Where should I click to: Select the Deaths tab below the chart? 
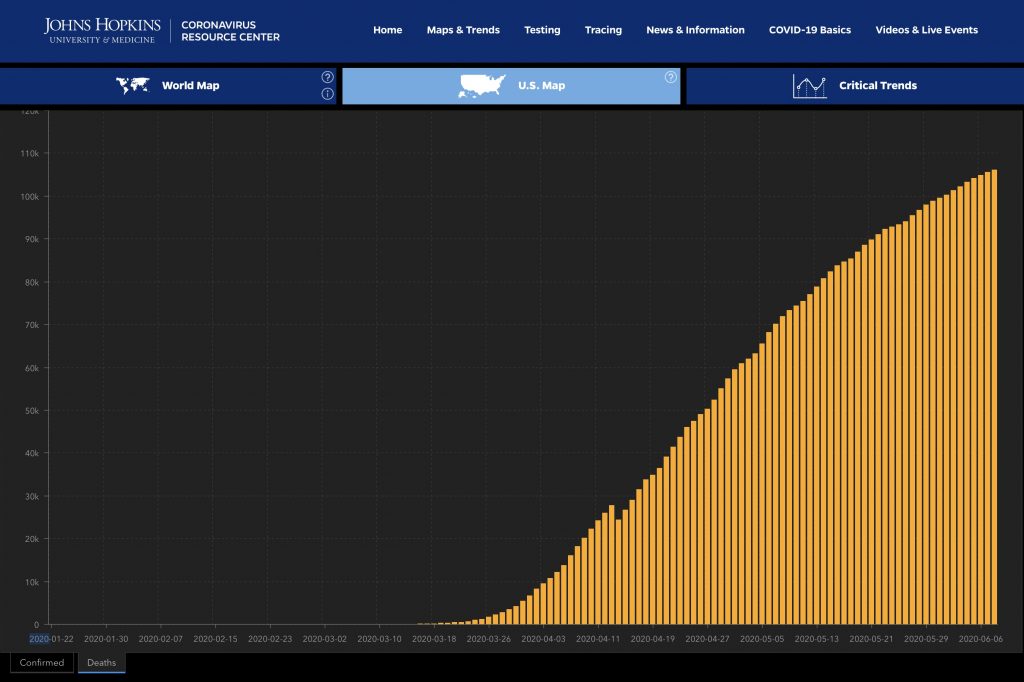pos(101,663)
